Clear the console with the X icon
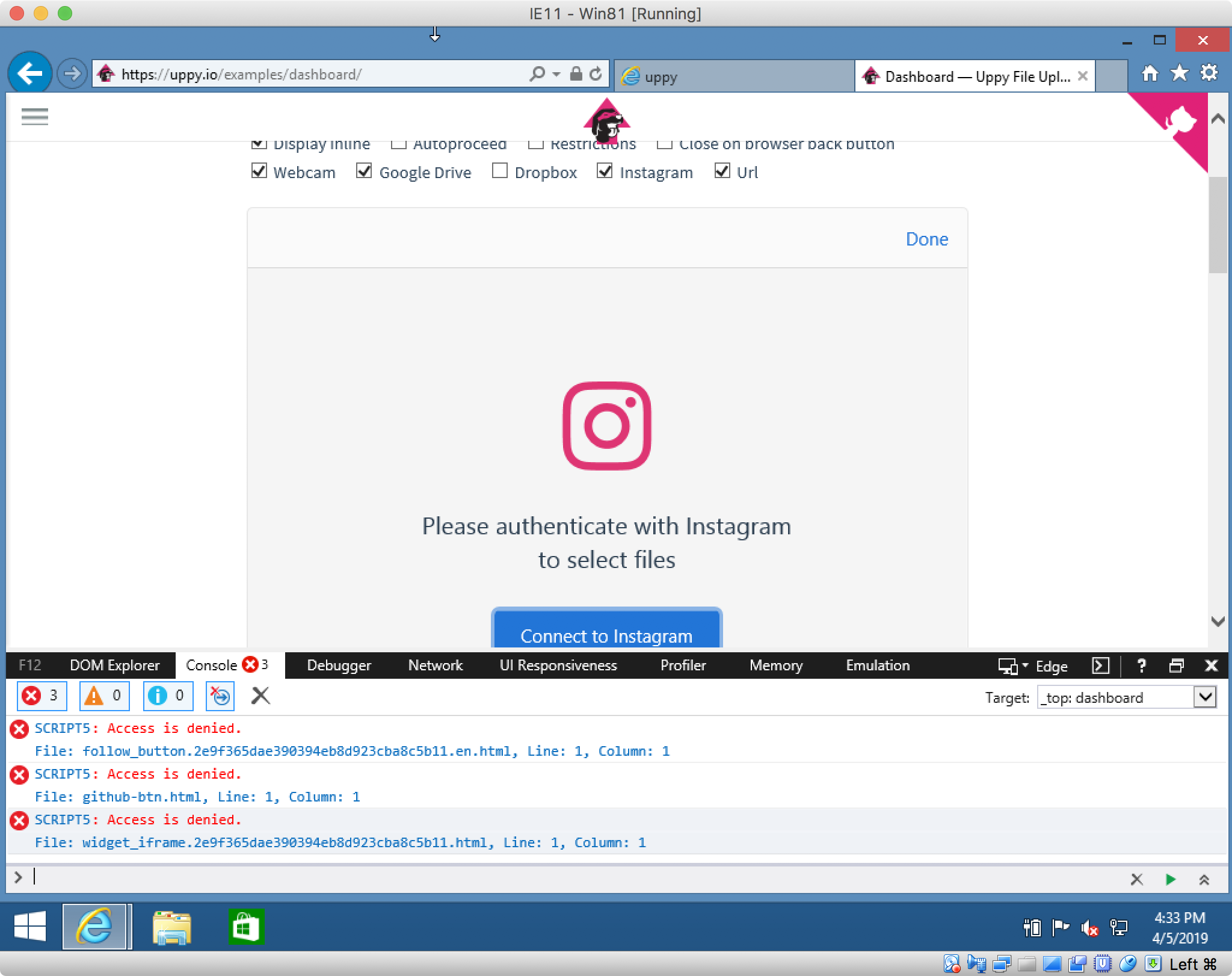 point(260,696)
